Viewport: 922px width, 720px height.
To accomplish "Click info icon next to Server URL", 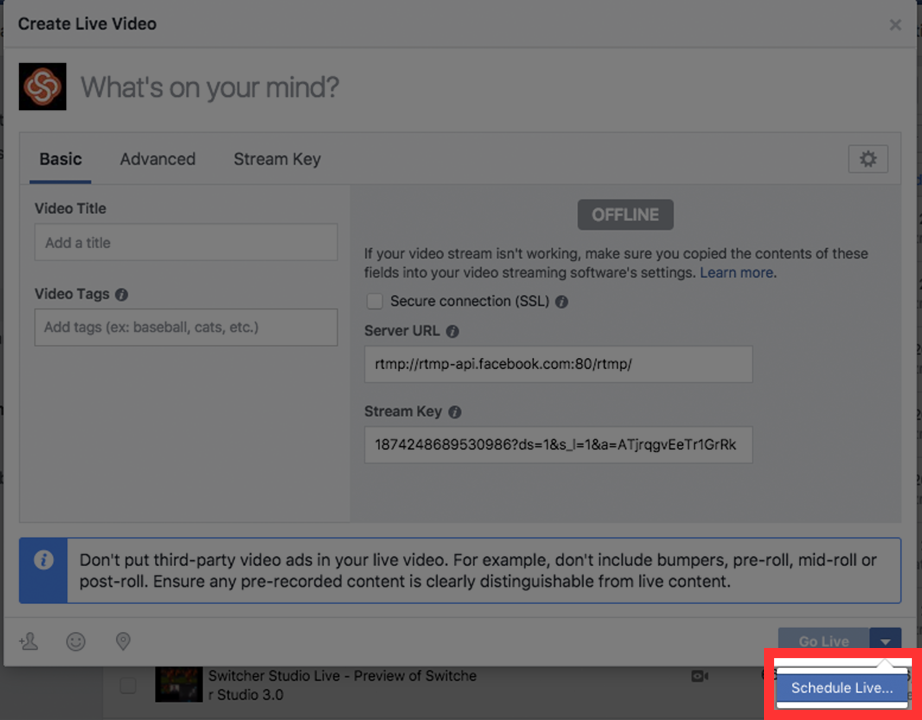I will tap(452, 331).
